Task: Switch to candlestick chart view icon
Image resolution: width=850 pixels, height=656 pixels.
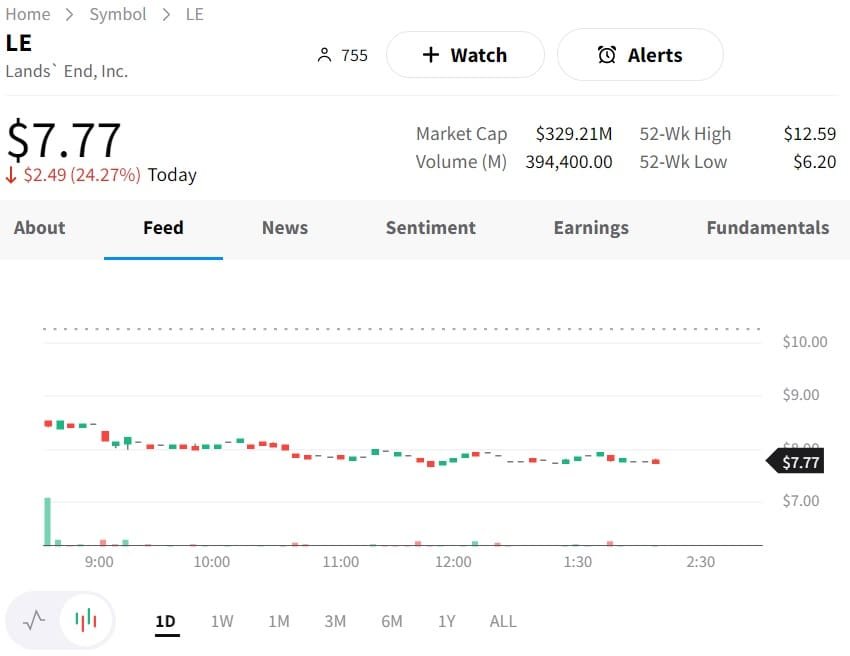Action: (x=87, y=620)
